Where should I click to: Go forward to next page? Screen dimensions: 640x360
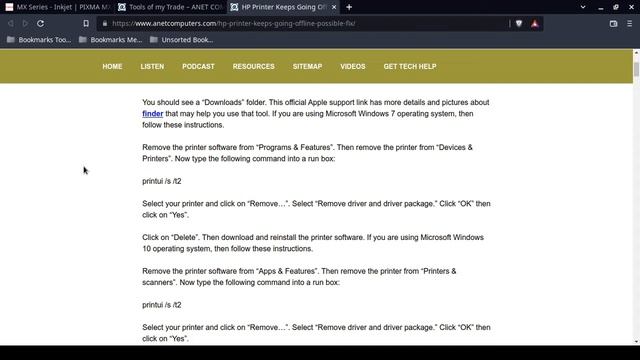click(25, 24)
